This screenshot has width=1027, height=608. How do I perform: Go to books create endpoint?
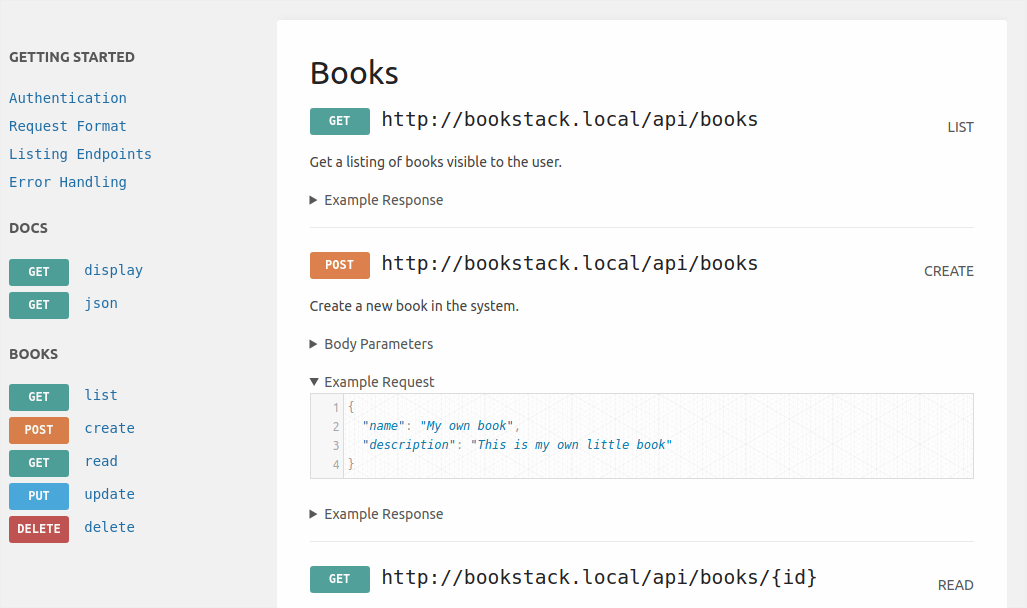109,428
